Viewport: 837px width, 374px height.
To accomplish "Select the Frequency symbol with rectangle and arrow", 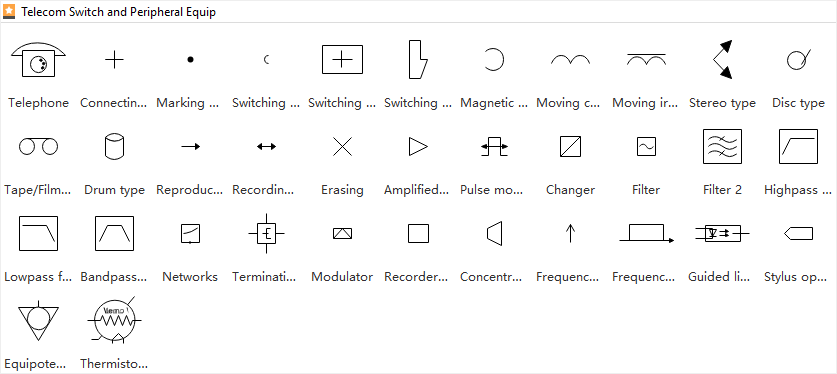I will [x=646, y=233].
